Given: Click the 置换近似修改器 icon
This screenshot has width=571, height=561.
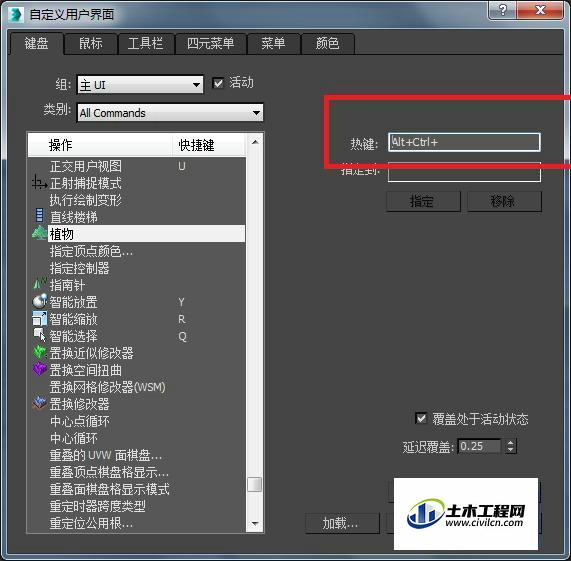Looking at the screenshot, I should click(x=40, y=352).
